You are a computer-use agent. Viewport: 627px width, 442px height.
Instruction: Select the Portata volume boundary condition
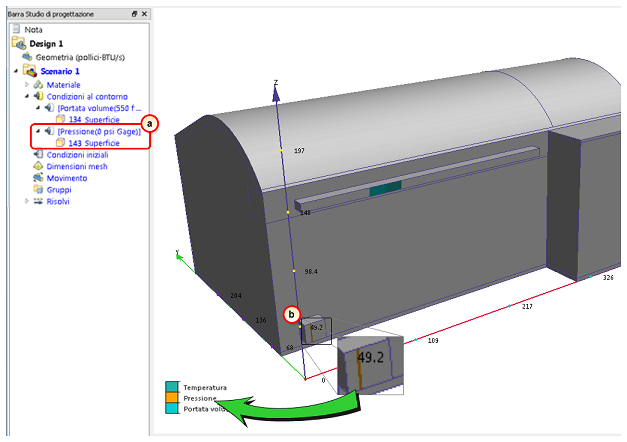coord(99,108)
